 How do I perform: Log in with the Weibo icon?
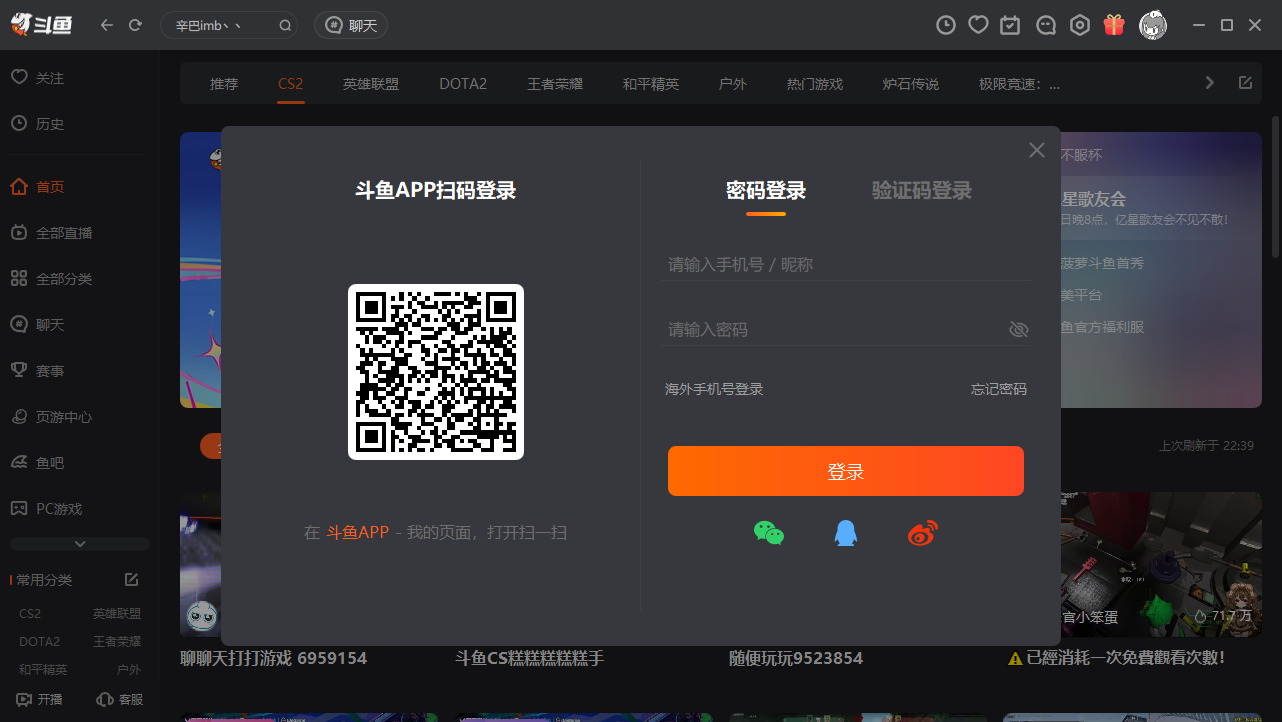click(923, 534)
